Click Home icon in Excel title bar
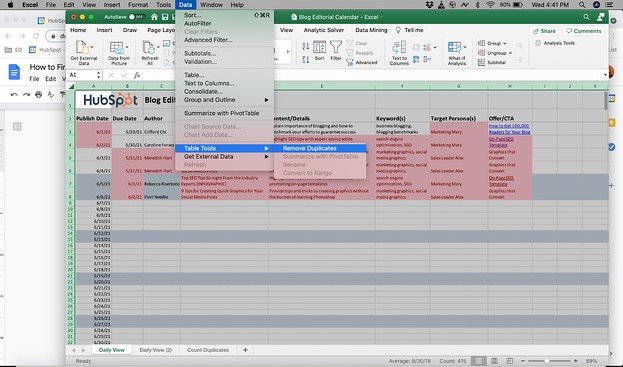Screen dimensions: 623x367 (x=154, y=17)
